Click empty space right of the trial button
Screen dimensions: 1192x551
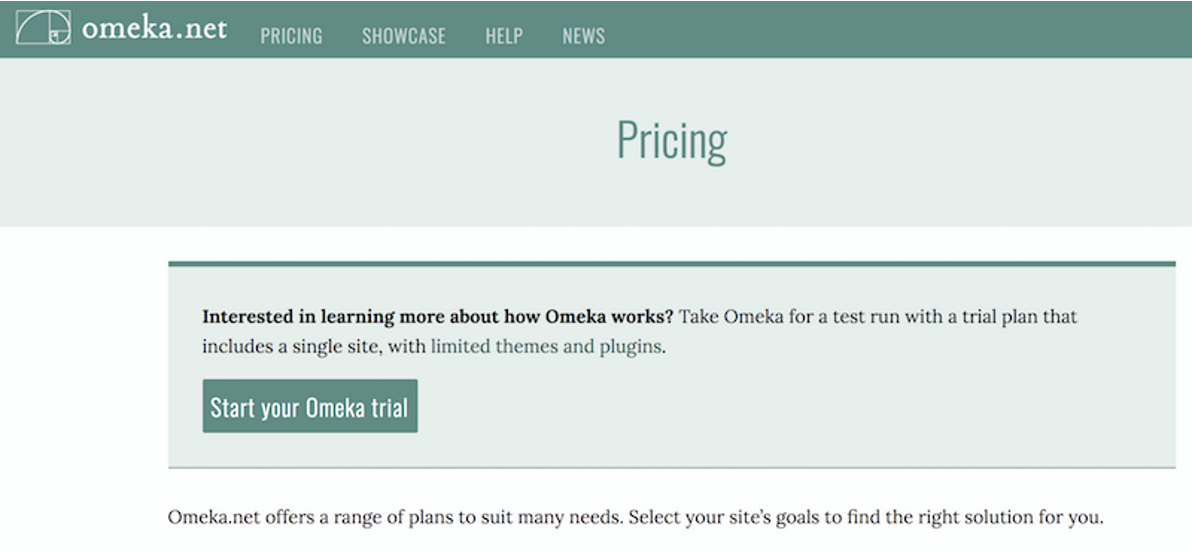click(x=750, y=406)
